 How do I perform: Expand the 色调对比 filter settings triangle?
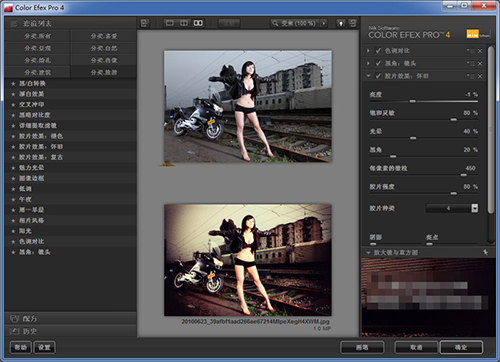368,51
